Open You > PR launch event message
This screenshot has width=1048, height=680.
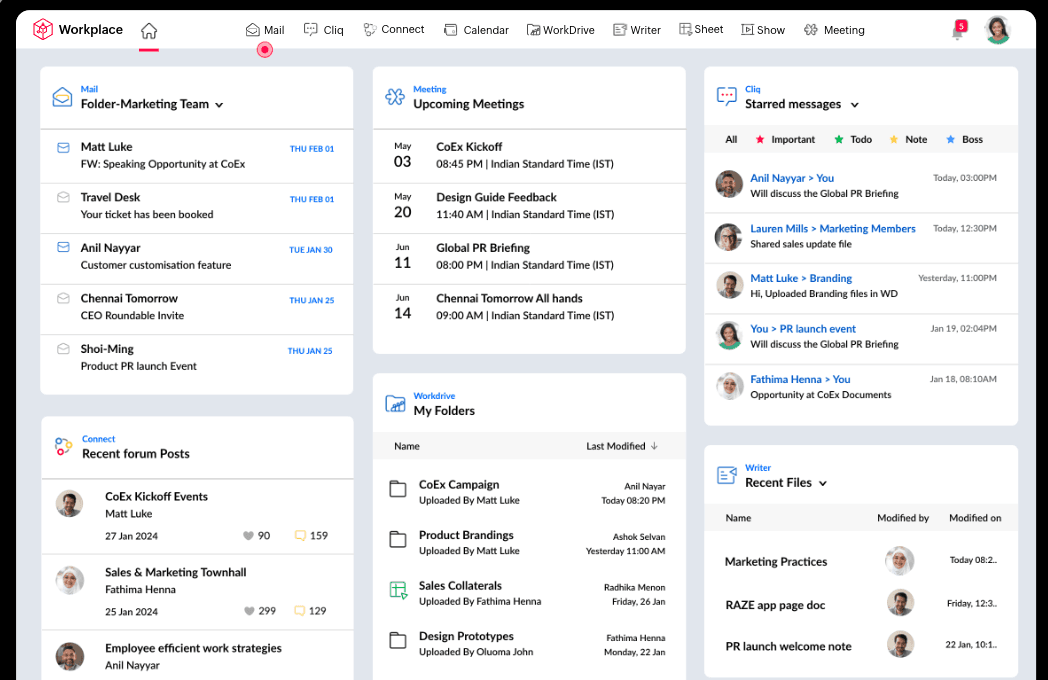coord(861,337)
